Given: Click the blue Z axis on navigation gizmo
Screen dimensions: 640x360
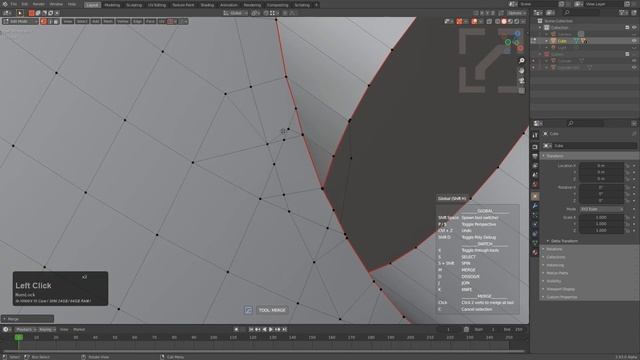Looking at the screenshot, I should click(518, 34).
